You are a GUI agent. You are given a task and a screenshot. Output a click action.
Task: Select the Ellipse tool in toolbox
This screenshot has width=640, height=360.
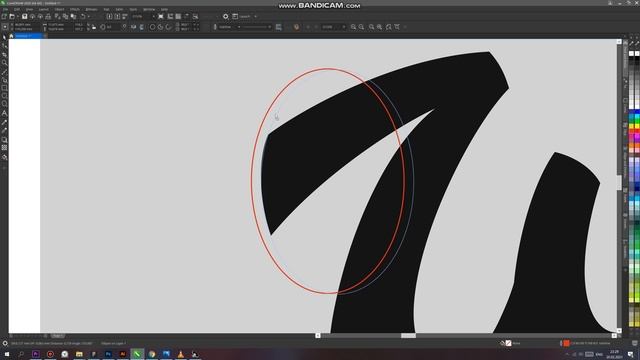click(x=4, y=96)
